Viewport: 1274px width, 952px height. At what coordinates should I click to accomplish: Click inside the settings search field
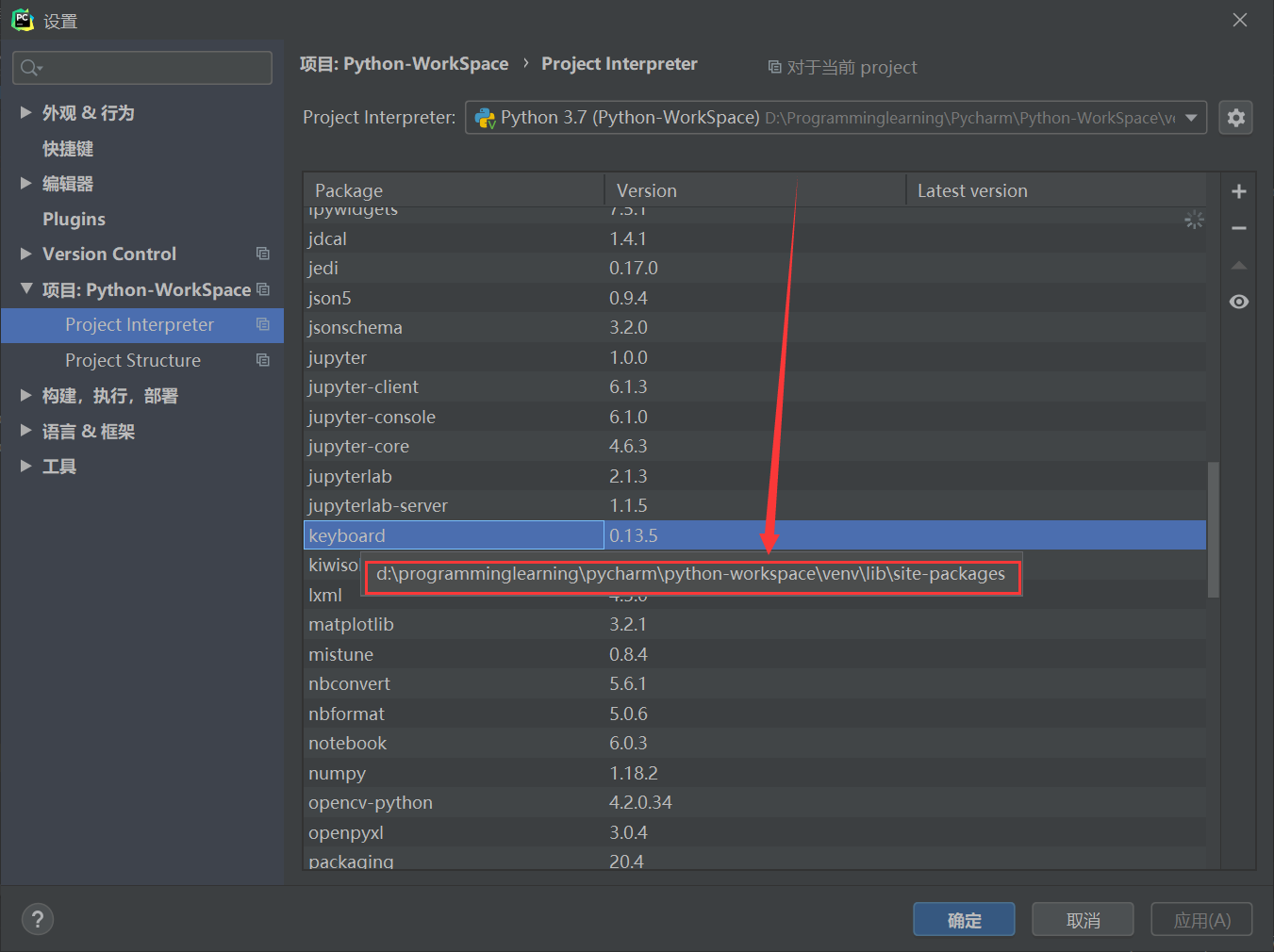pyautogui.click(x=142, y=67)
